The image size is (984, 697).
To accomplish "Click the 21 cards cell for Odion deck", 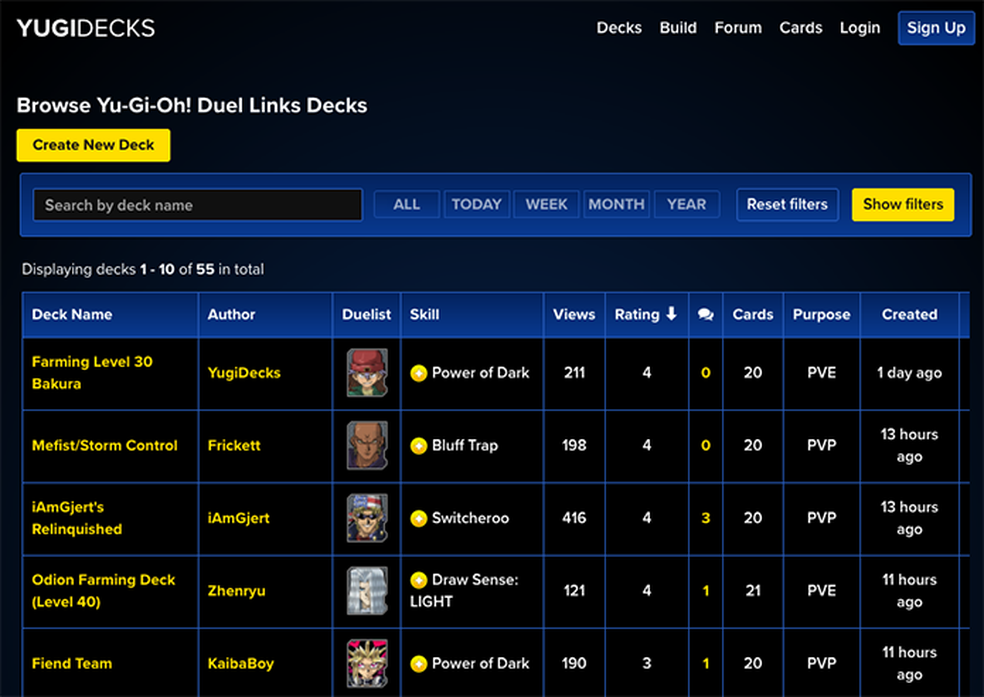I will point(753,591).
